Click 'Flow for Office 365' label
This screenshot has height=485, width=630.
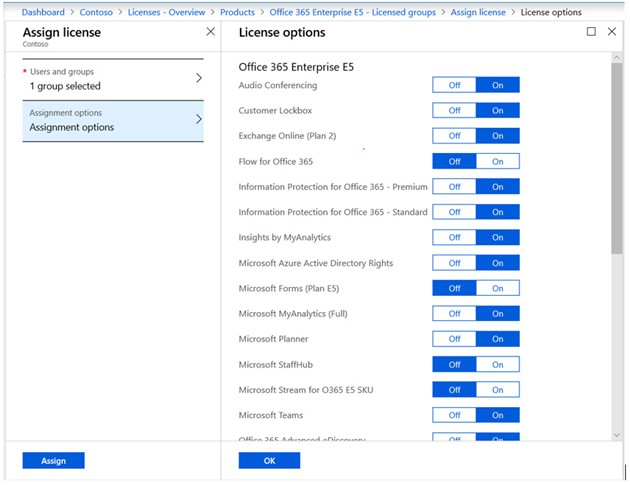276,162
